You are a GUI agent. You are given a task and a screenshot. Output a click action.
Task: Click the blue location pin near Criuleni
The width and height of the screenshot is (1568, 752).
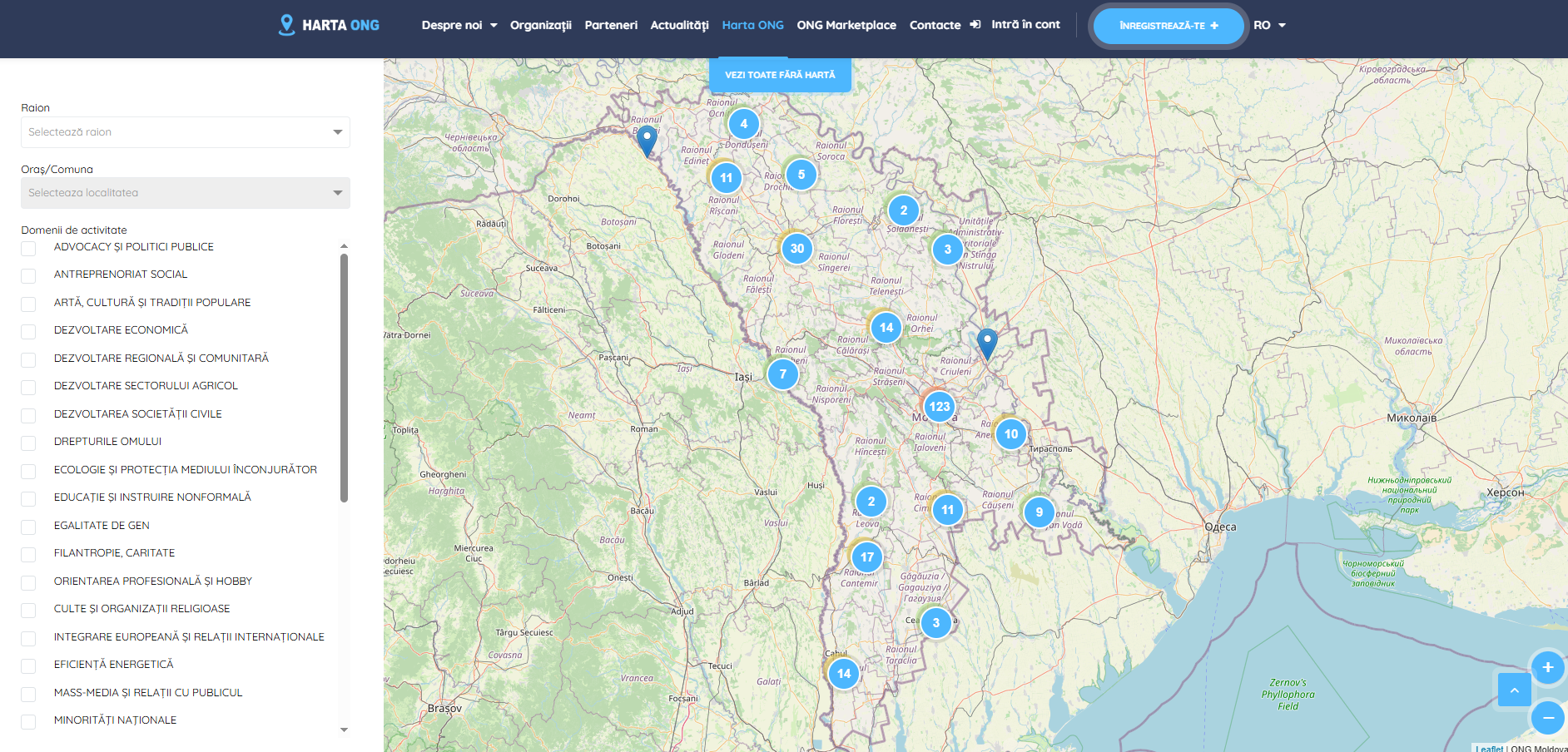pyautogui.click(x=986, y=343)
